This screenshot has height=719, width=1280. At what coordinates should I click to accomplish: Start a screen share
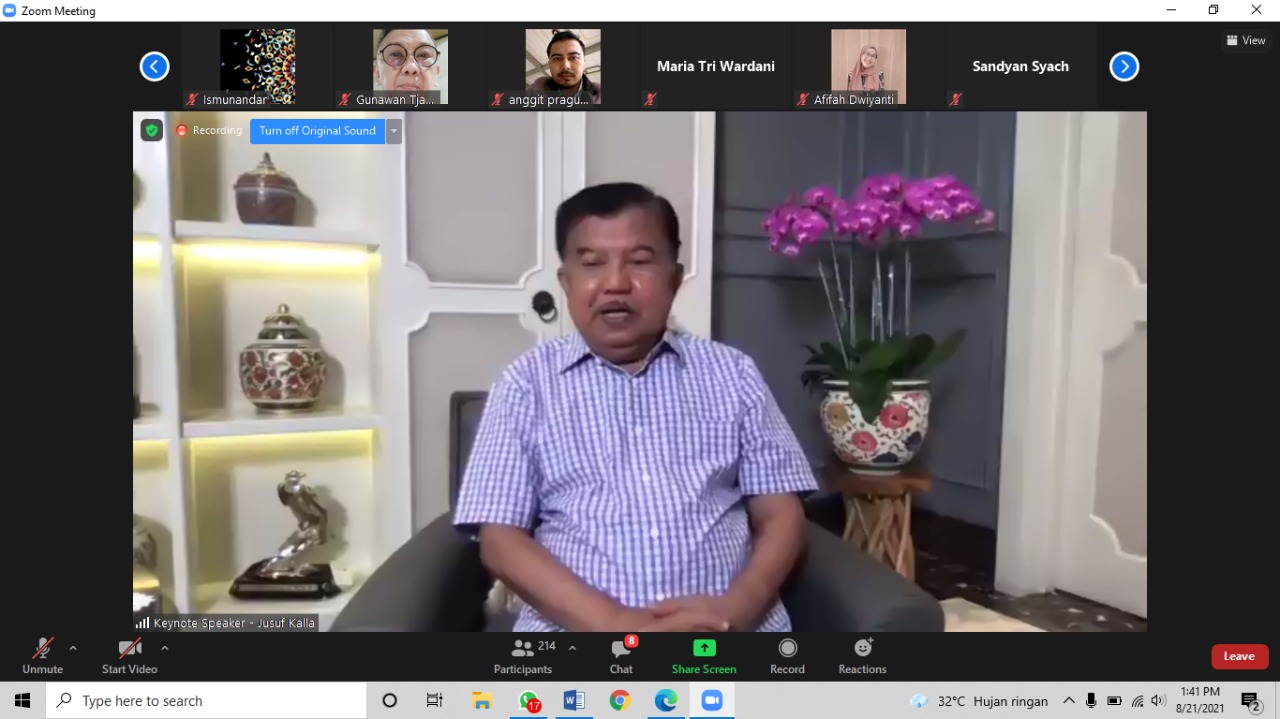pyautogui.click(x=704, y=655)
